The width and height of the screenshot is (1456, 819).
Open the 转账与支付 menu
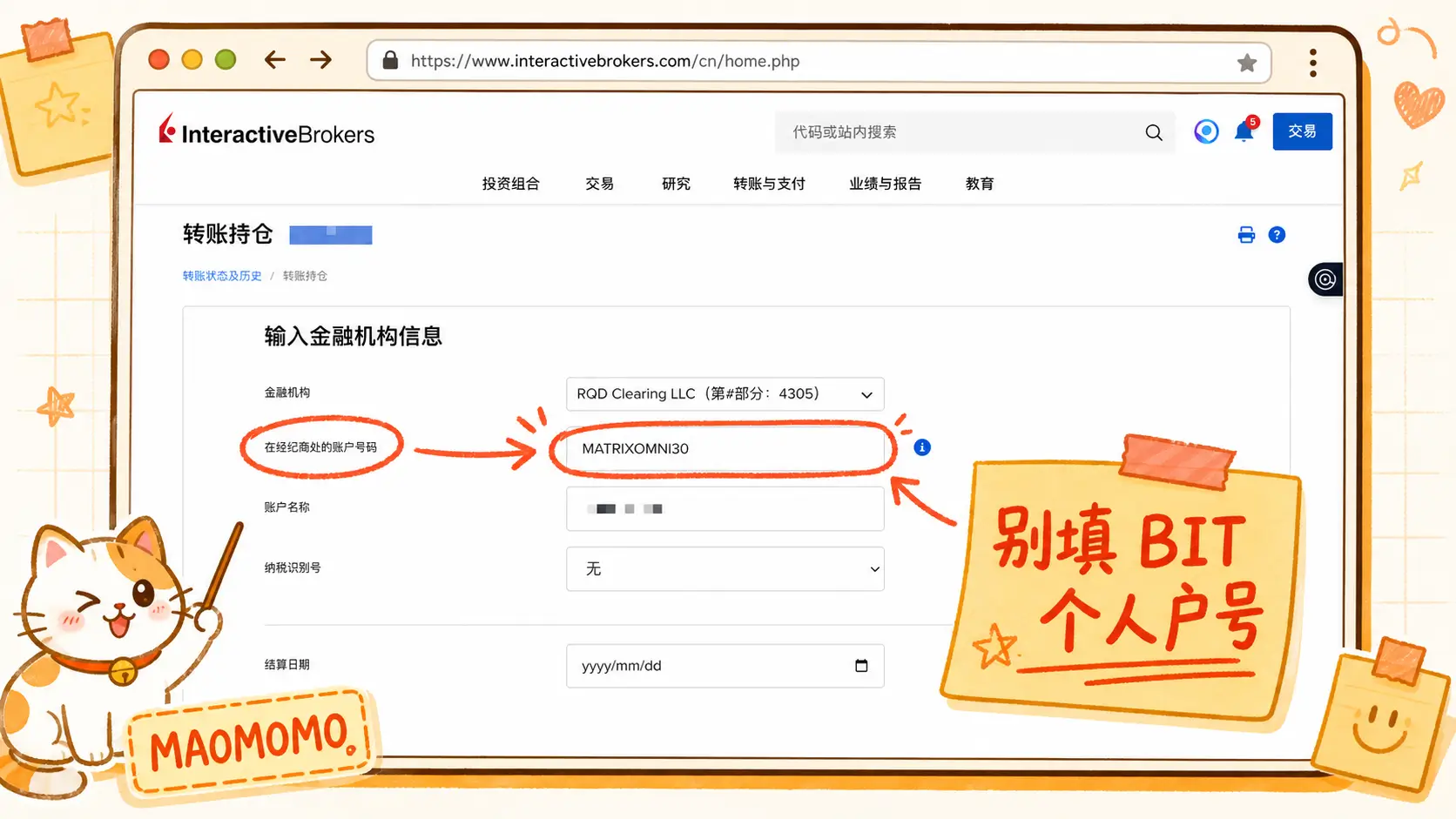pos(769,184)
